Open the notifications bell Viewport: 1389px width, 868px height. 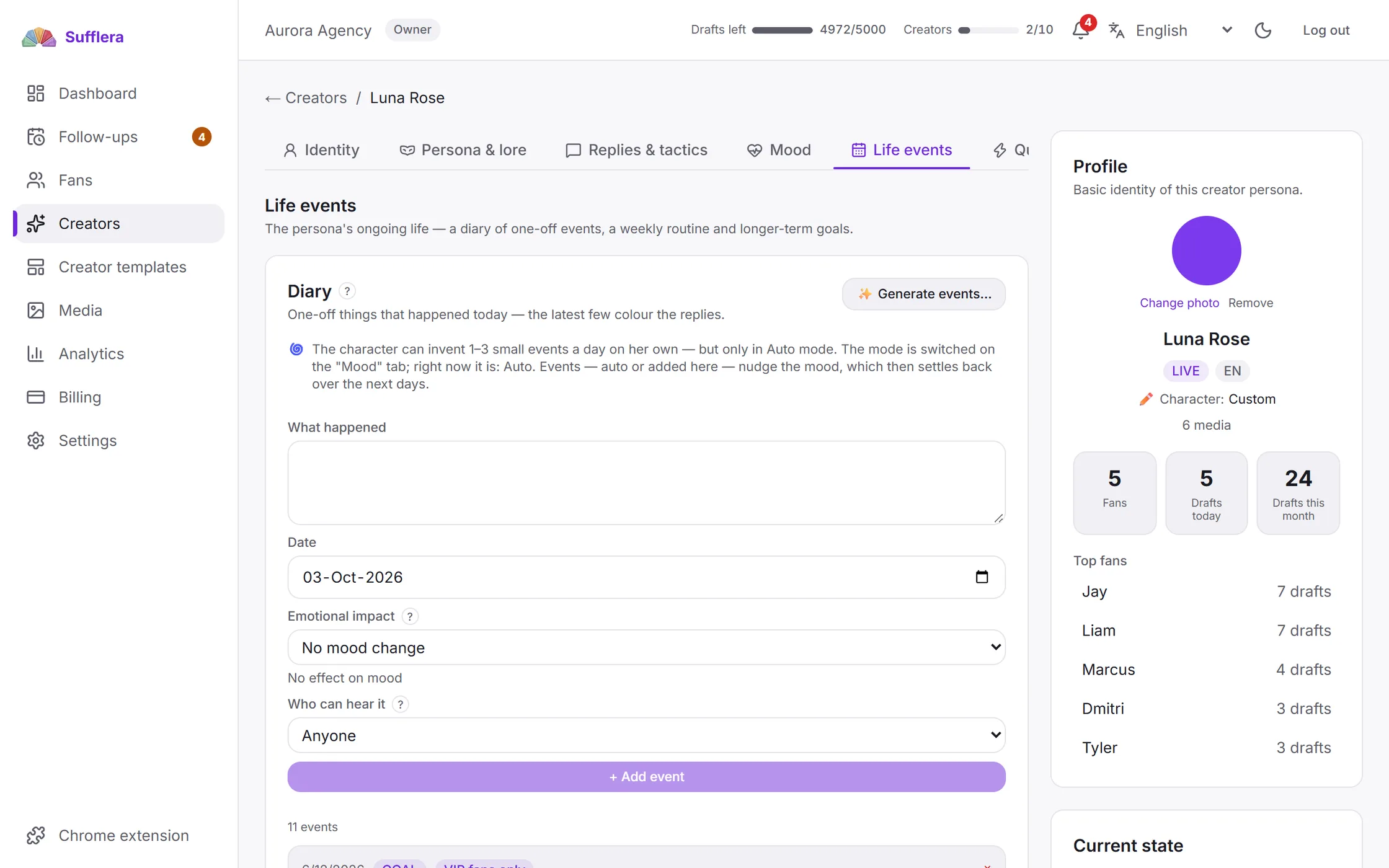[1081, 30]
